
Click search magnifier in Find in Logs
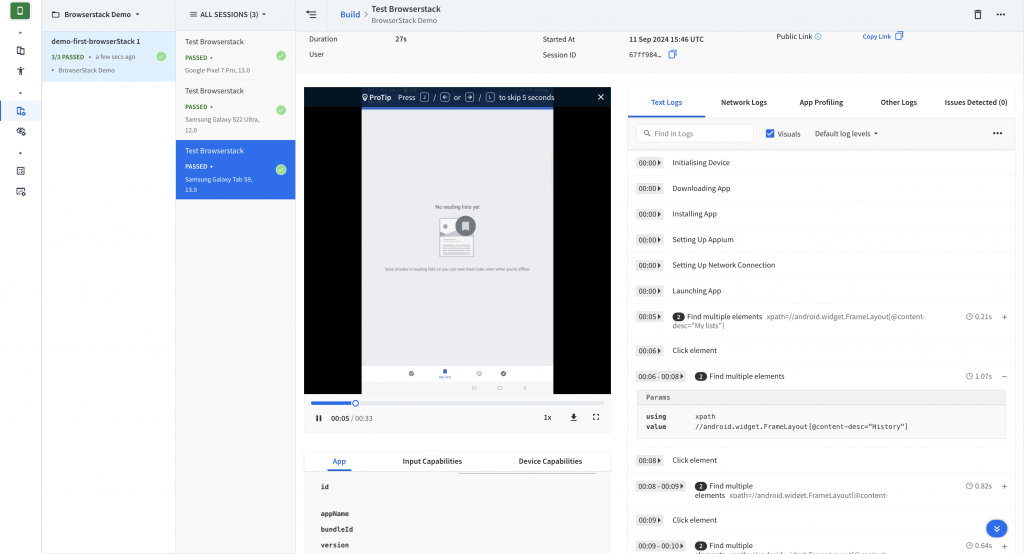647,133
